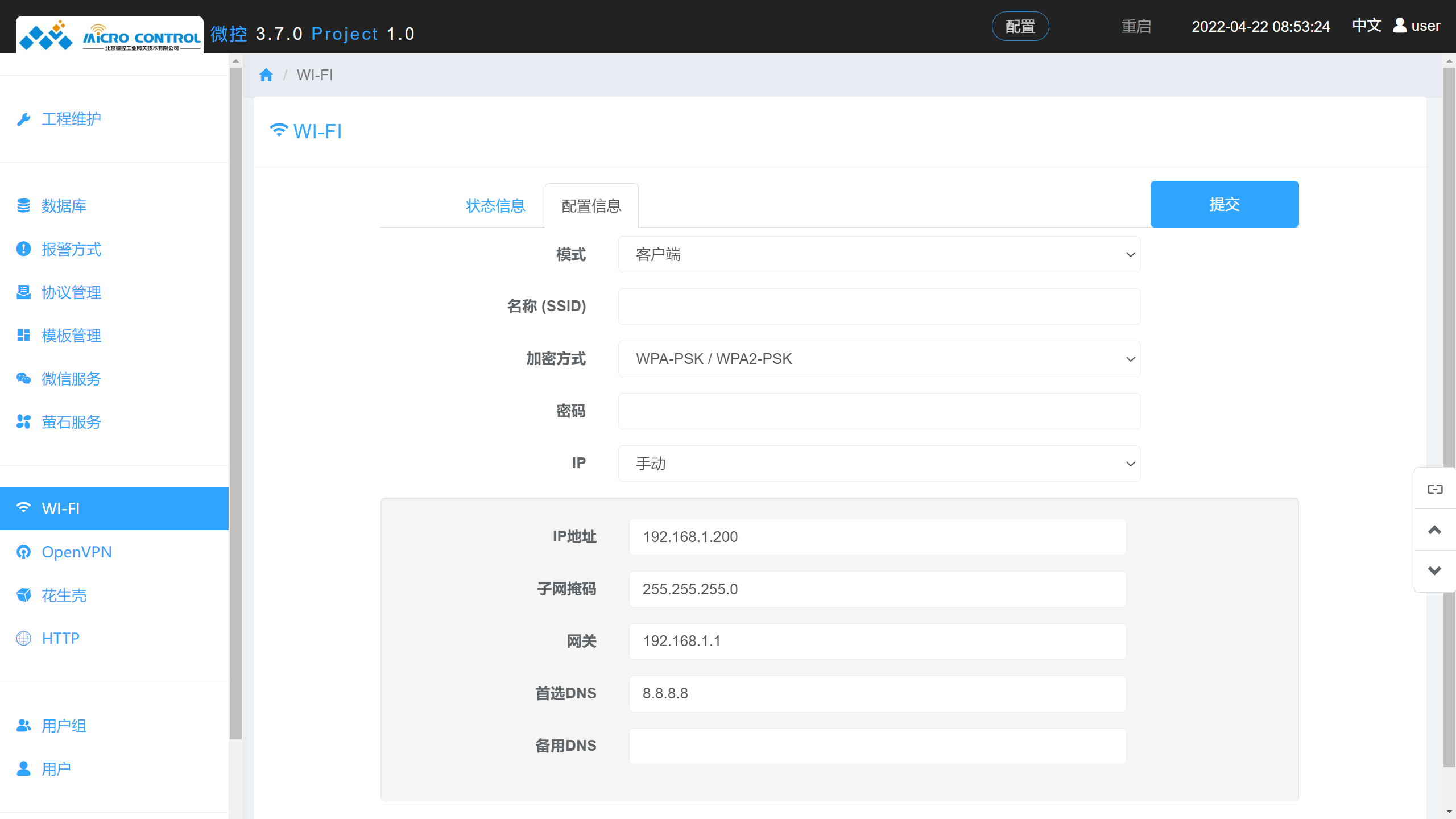The height and width of the screenshot is (819, 1456).
Task: Expand the 加密方式 encryption dropdown
Action: click(879, 359)
